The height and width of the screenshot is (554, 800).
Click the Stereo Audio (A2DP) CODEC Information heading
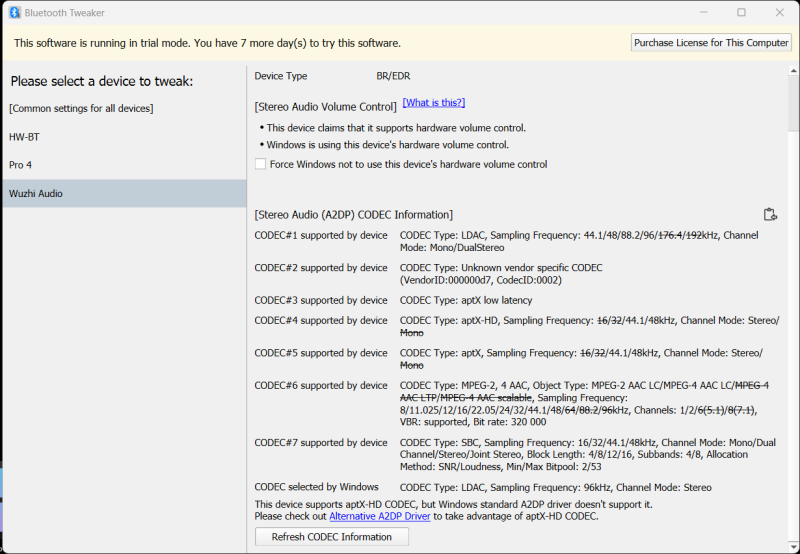[x=354, y=215]
